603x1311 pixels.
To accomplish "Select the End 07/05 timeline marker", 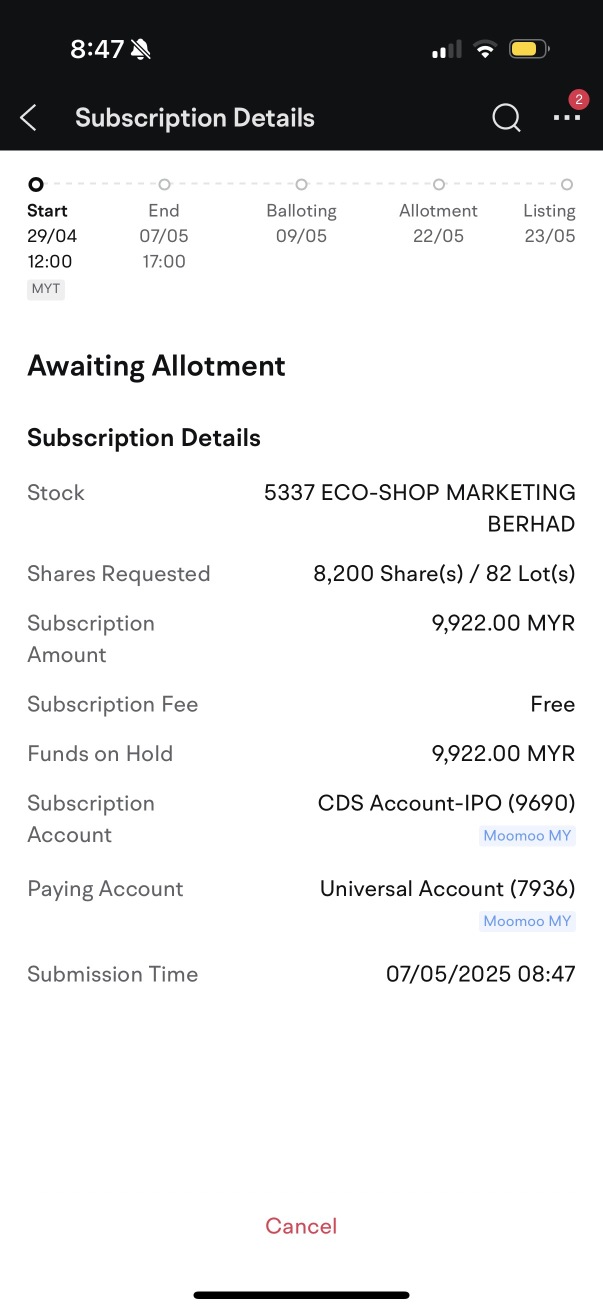I will (164, 184).
